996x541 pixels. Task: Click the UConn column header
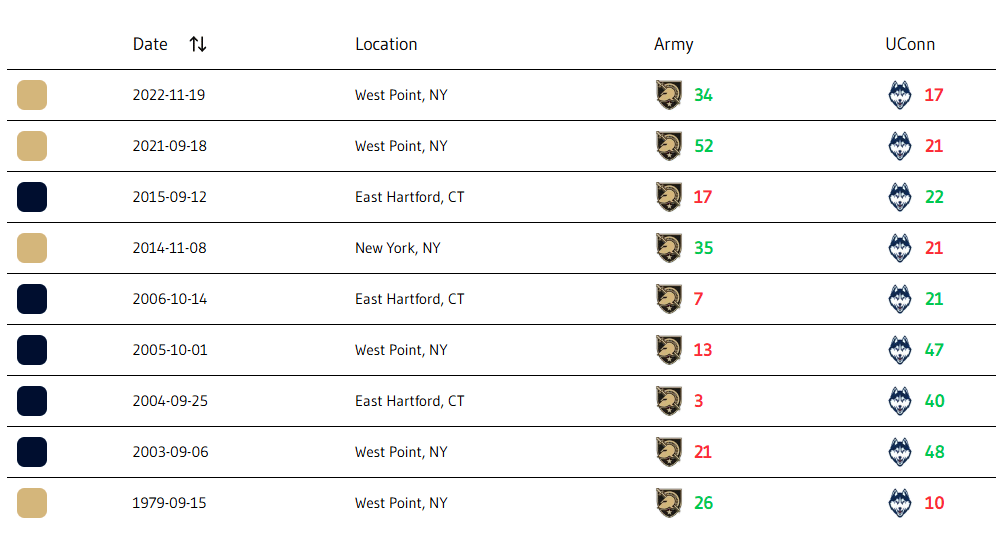[x=910, y=44]
